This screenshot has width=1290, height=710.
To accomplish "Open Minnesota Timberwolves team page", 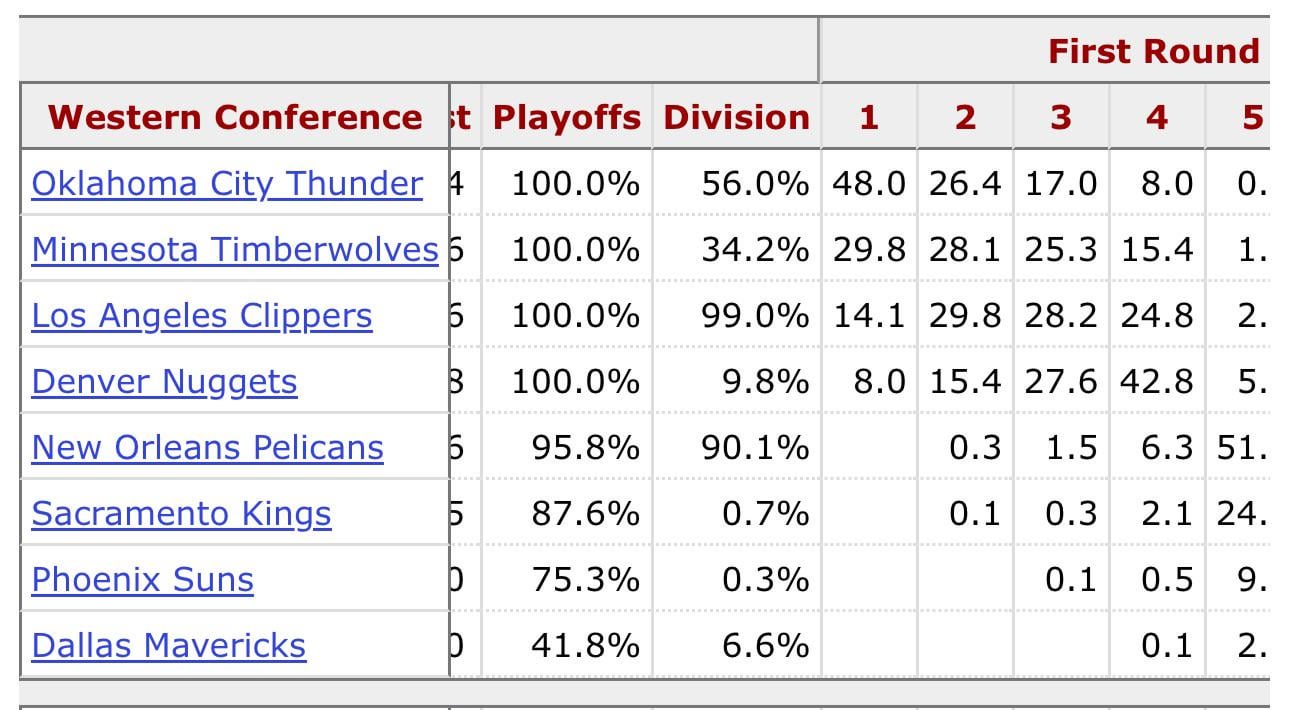I will click(235, 249).
